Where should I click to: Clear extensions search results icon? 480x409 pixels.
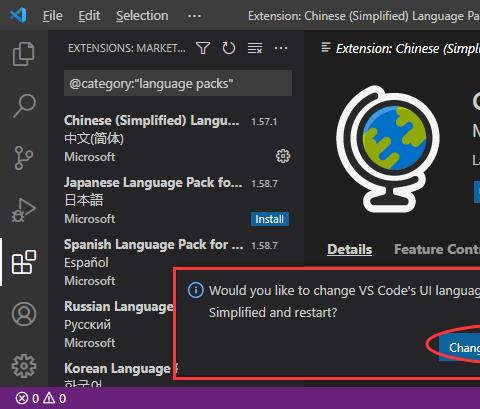(x=255, y=48)
